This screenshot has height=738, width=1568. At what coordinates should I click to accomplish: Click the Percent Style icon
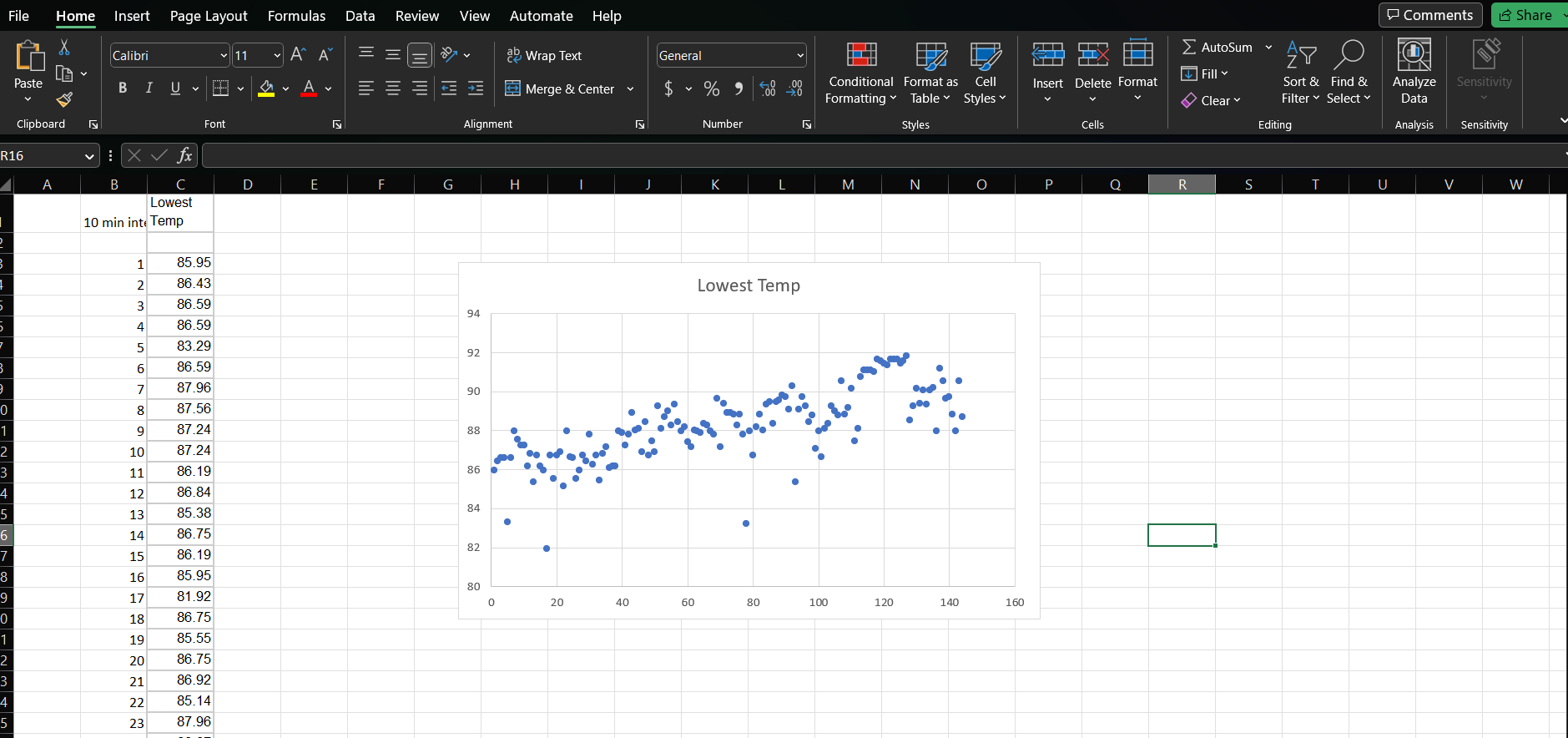pos(711,88)
